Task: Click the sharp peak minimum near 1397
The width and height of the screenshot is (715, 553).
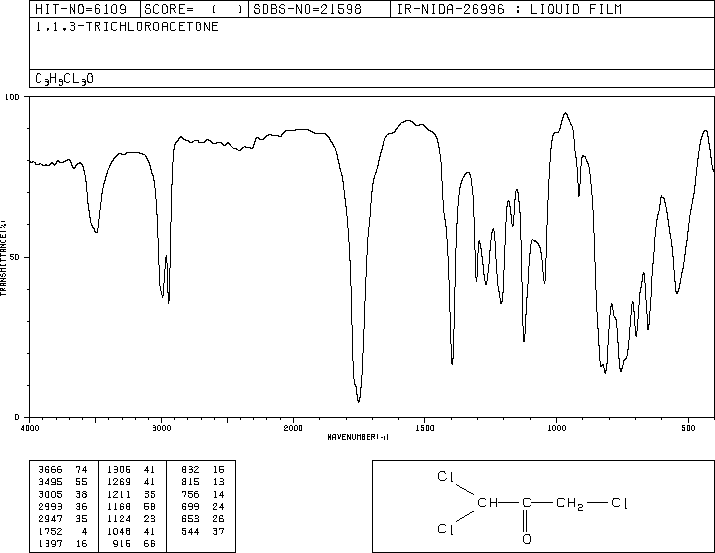Action: click(x=452, y=363)
